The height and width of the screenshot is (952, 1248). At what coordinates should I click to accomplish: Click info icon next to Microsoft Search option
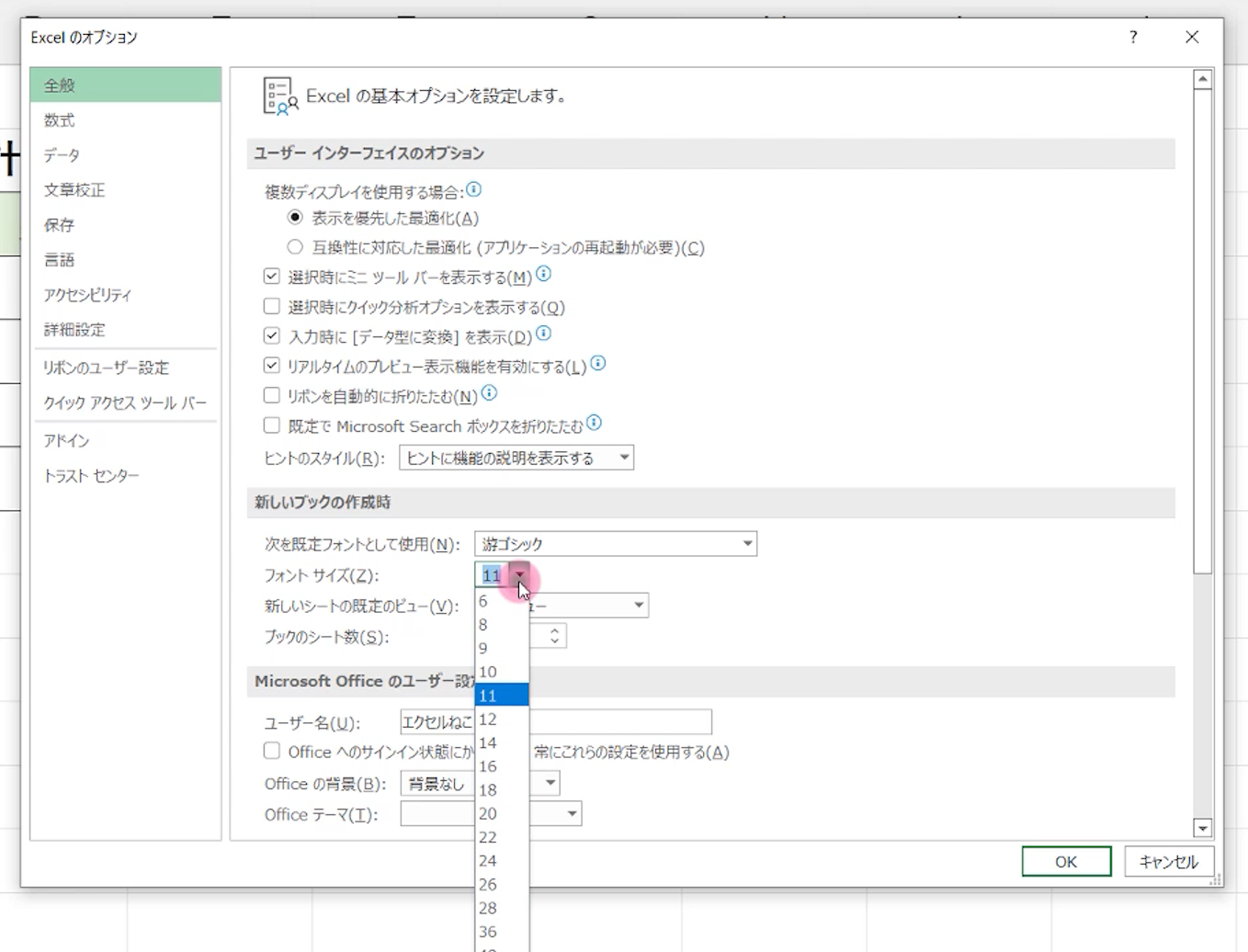594,423
